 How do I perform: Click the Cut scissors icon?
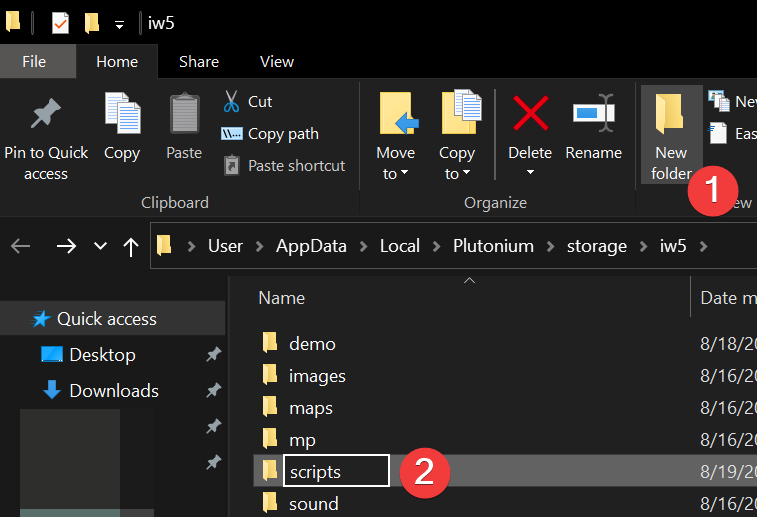[231, 101]
